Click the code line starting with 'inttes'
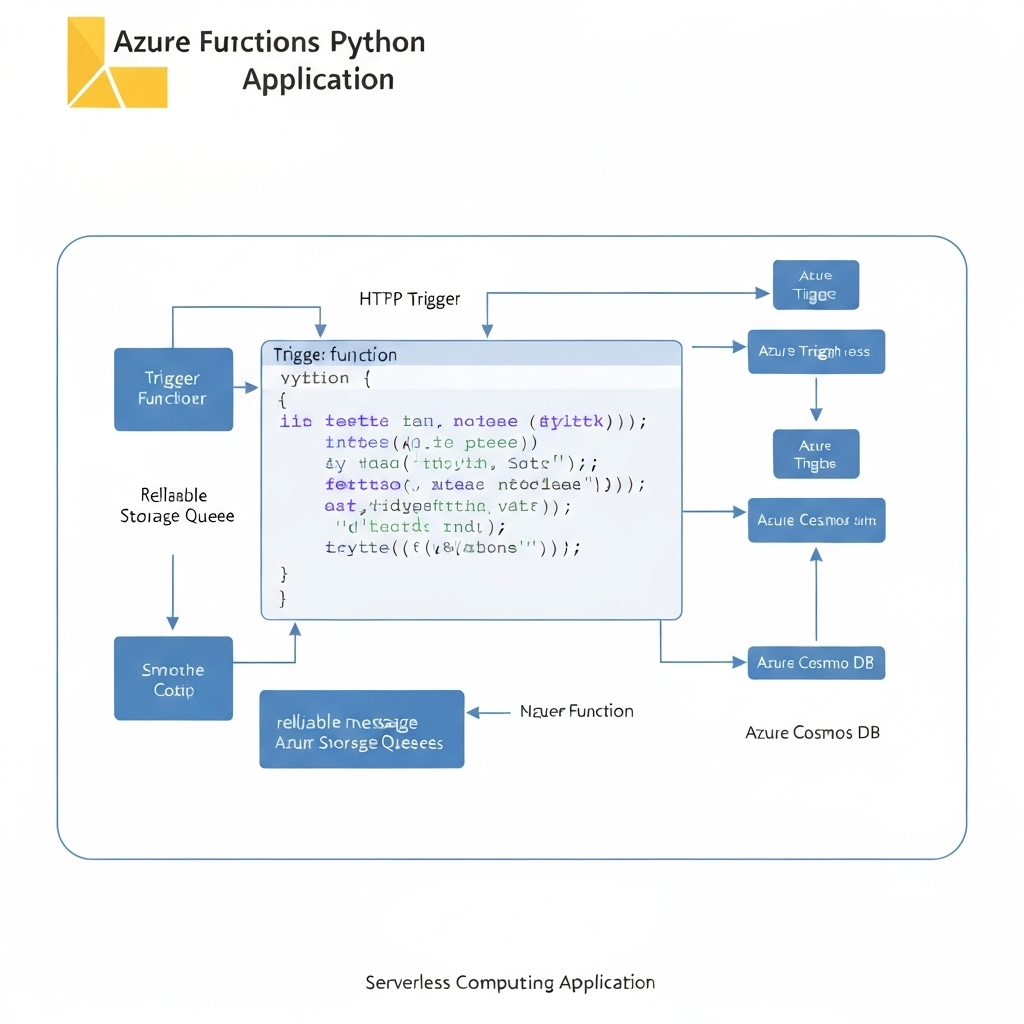 tap(431, 443)
